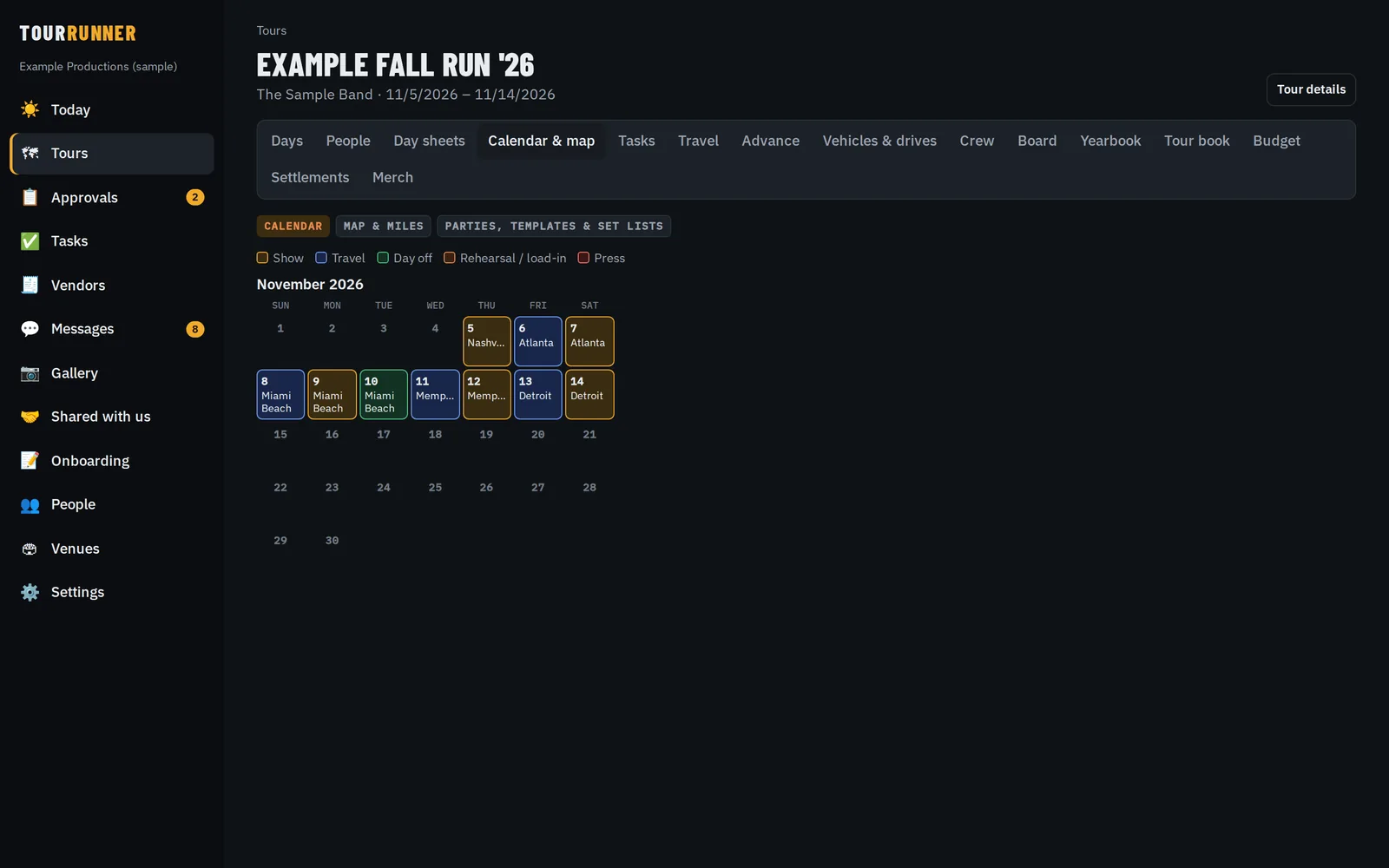Click the gear icon beside Settings
This screenshot has height=868, width=1389.
tap(30, 592)
